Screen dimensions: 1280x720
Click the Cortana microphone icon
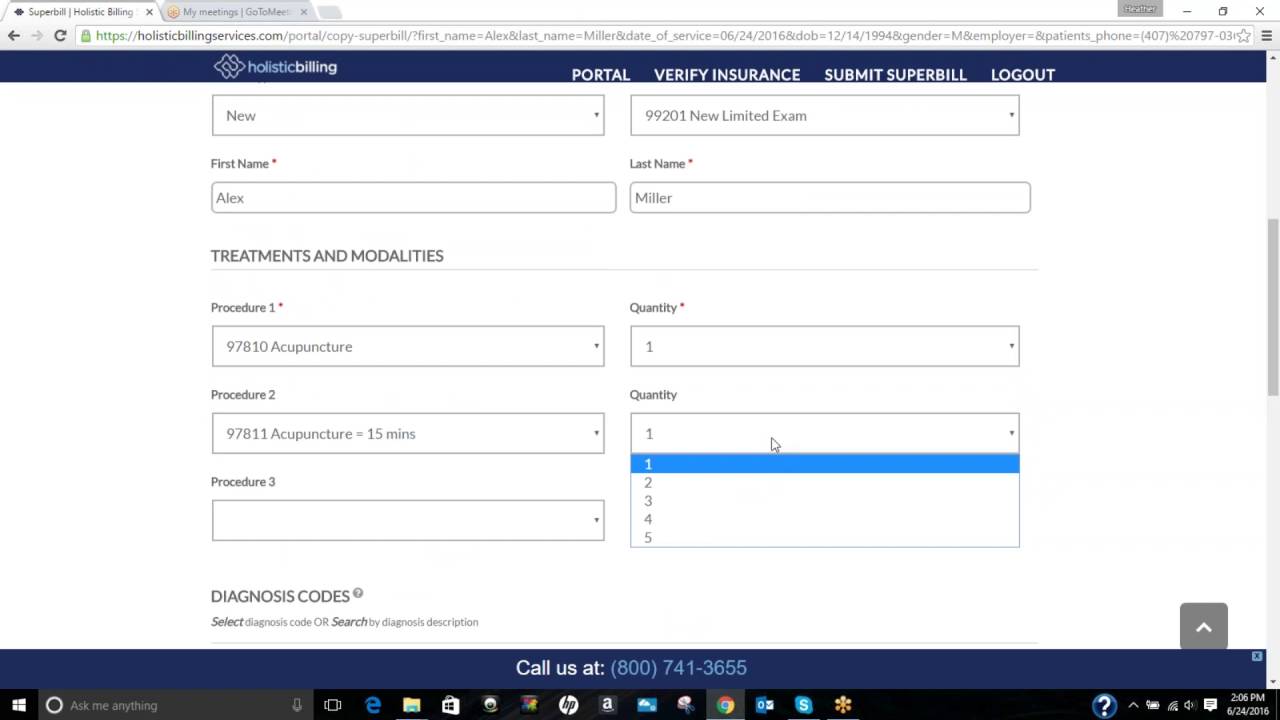297,705
